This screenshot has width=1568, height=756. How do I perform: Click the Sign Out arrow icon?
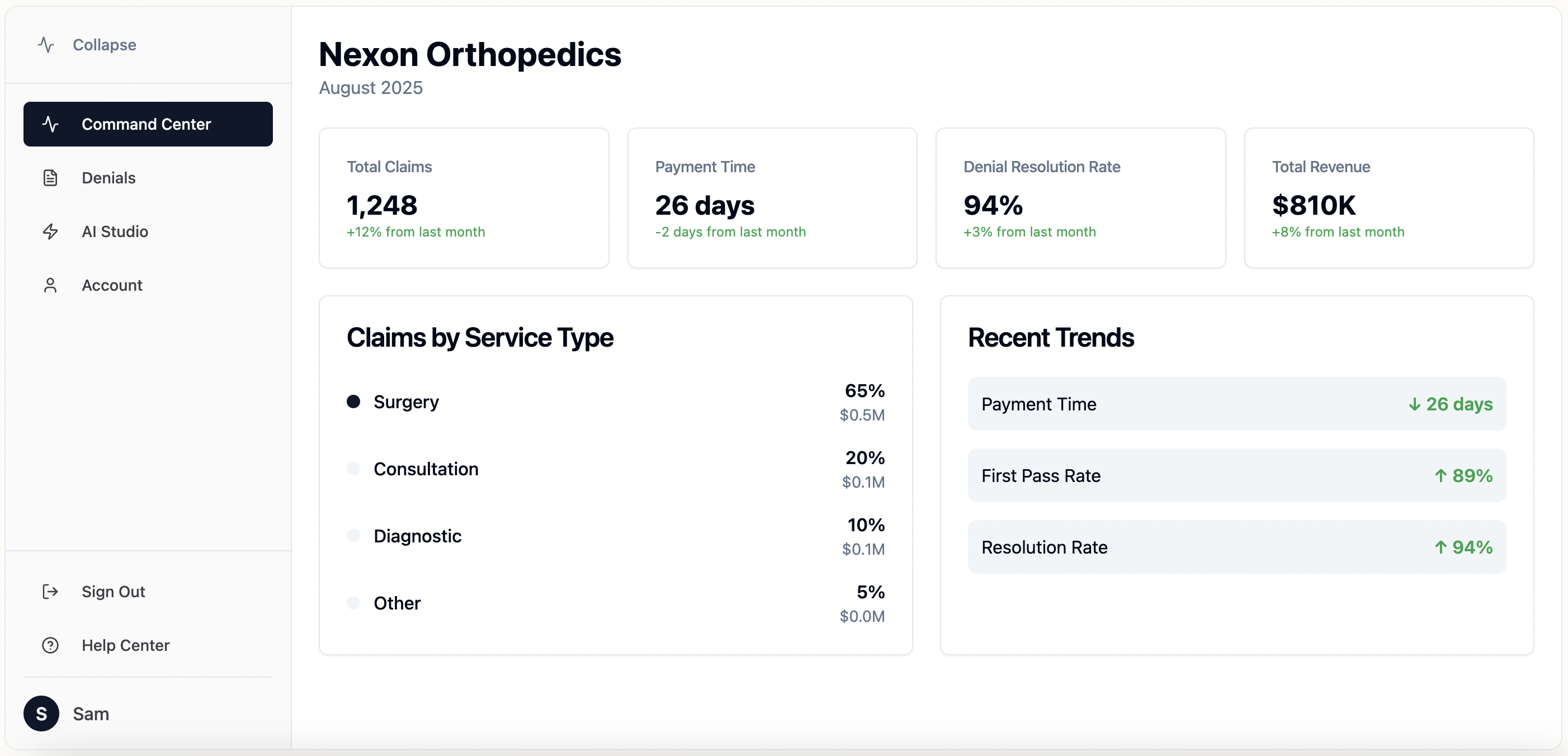(50, 592)
